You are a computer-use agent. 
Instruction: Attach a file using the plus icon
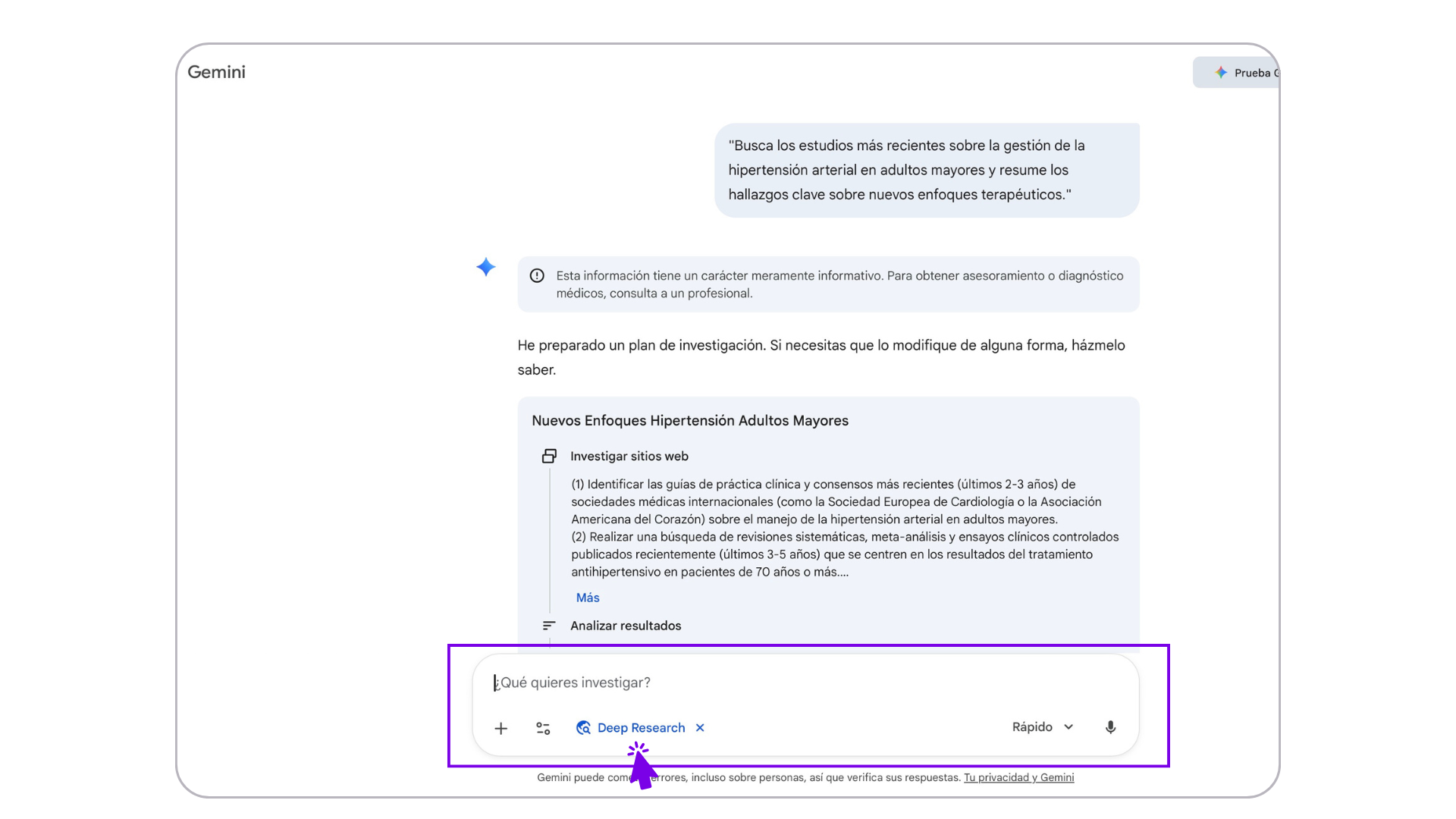tap(500, 728)
